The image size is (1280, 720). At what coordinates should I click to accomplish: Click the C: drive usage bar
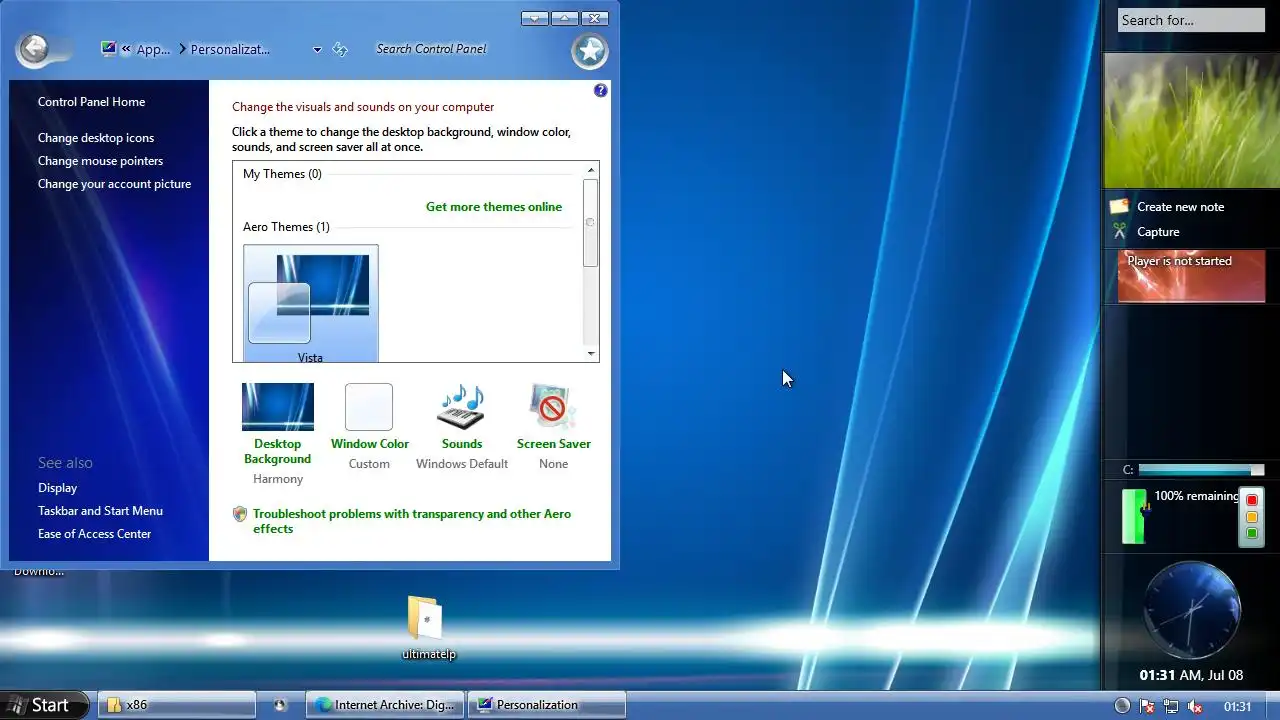tap(1201, 470)
